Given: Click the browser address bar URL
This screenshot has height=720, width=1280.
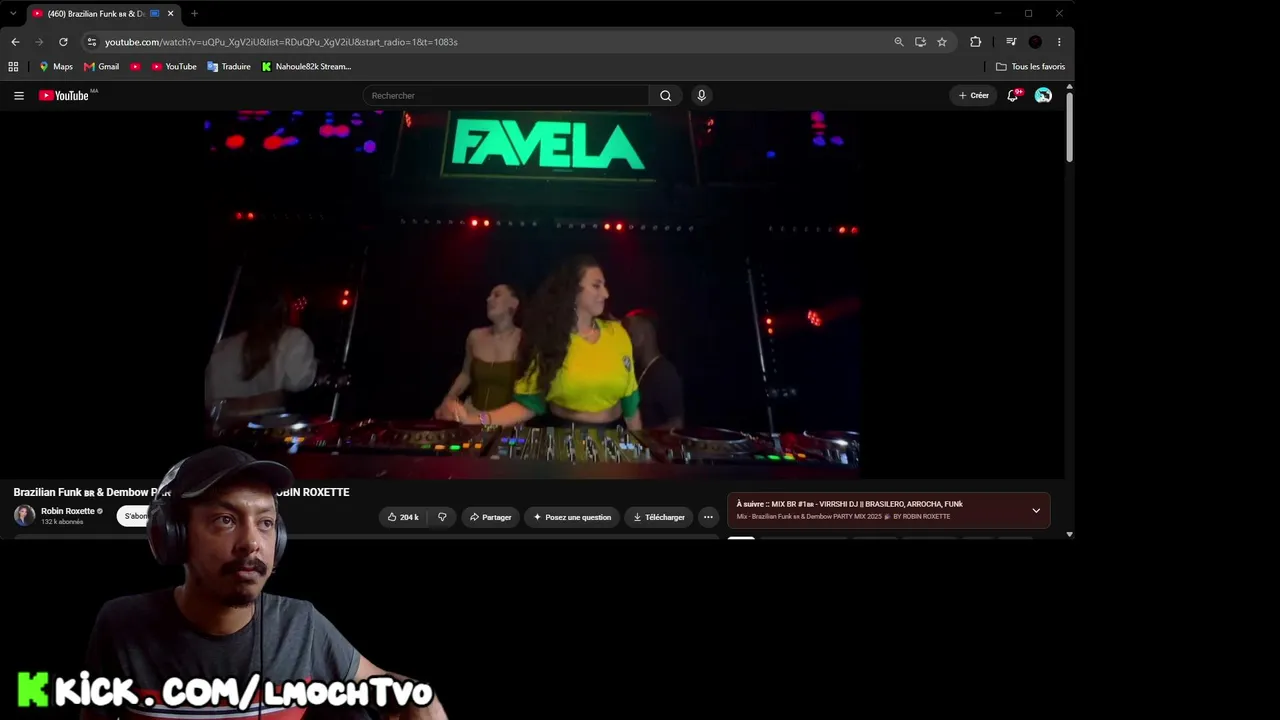Looking at the screenshot, I should [281, 42].
